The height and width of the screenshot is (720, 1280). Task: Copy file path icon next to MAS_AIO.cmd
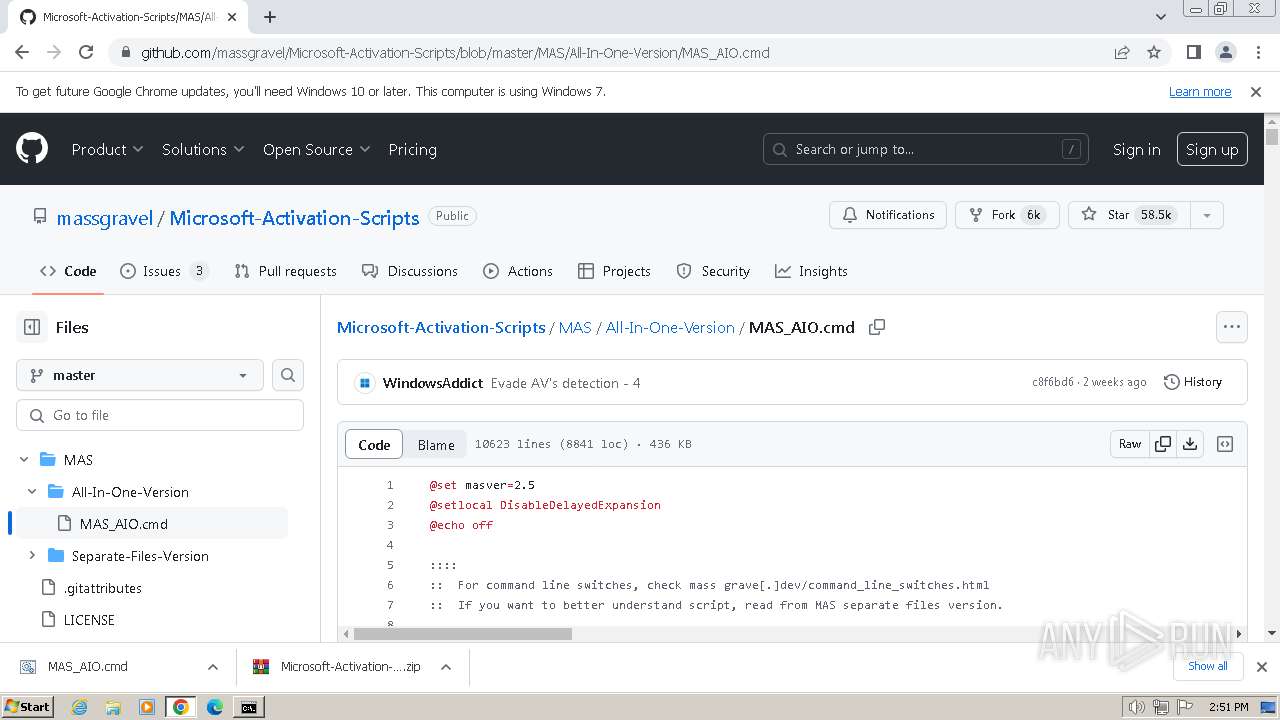click(x=877, y=327)
